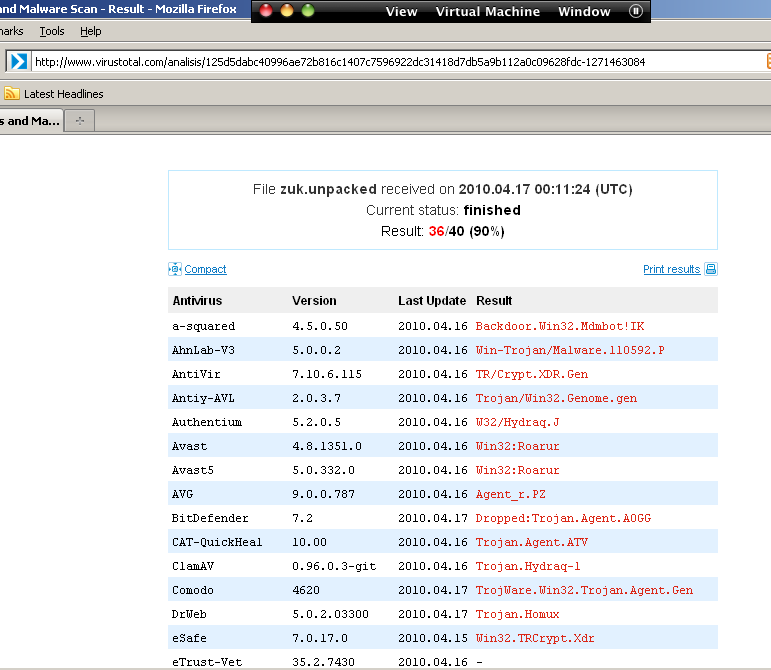
Task: Click the Antivirus column header
Action: click(x=197, y=300)
